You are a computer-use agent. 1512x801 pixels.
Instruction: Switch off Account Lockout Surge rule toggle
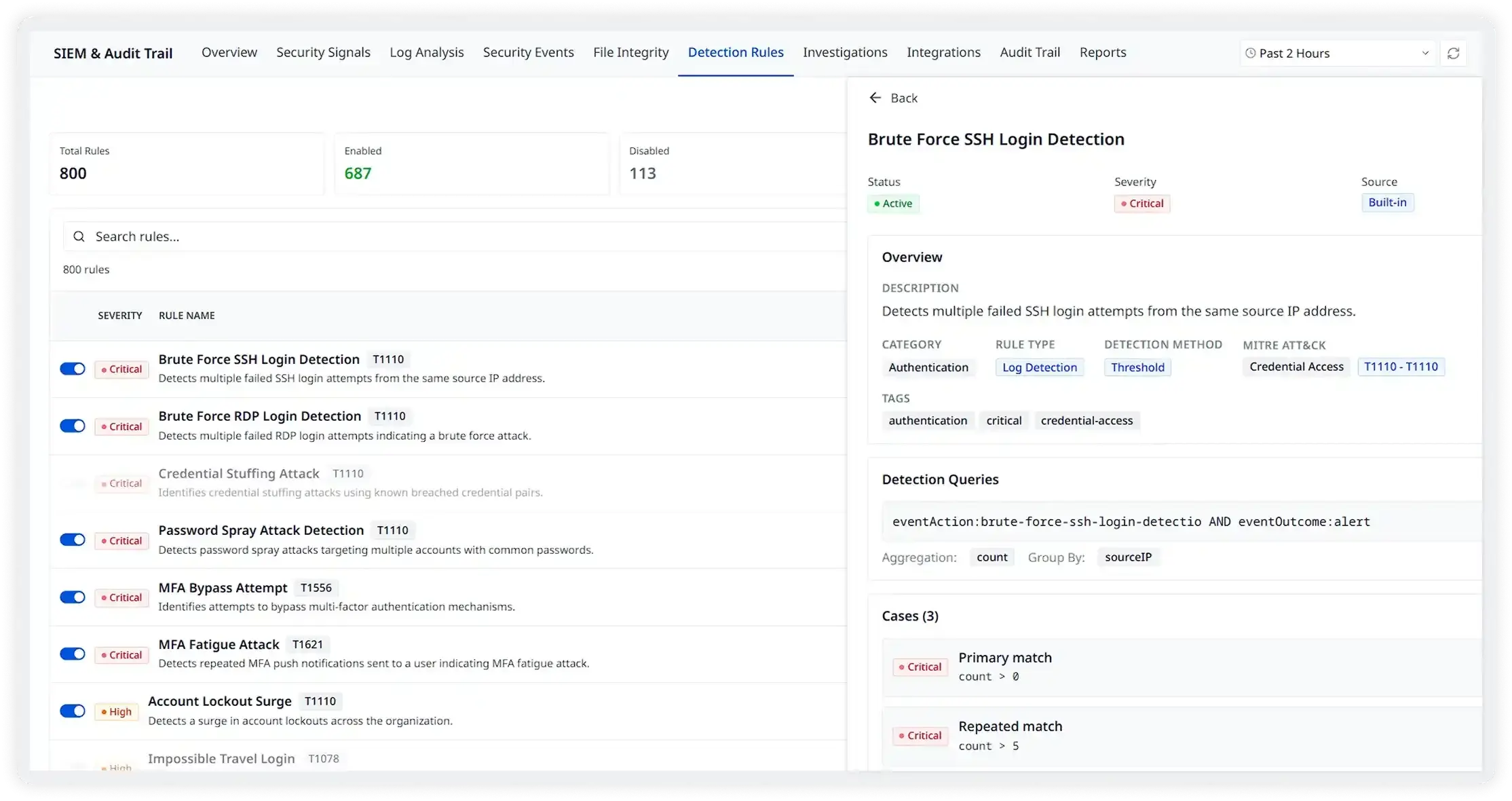pyautogui.click(x=73, y=711)
